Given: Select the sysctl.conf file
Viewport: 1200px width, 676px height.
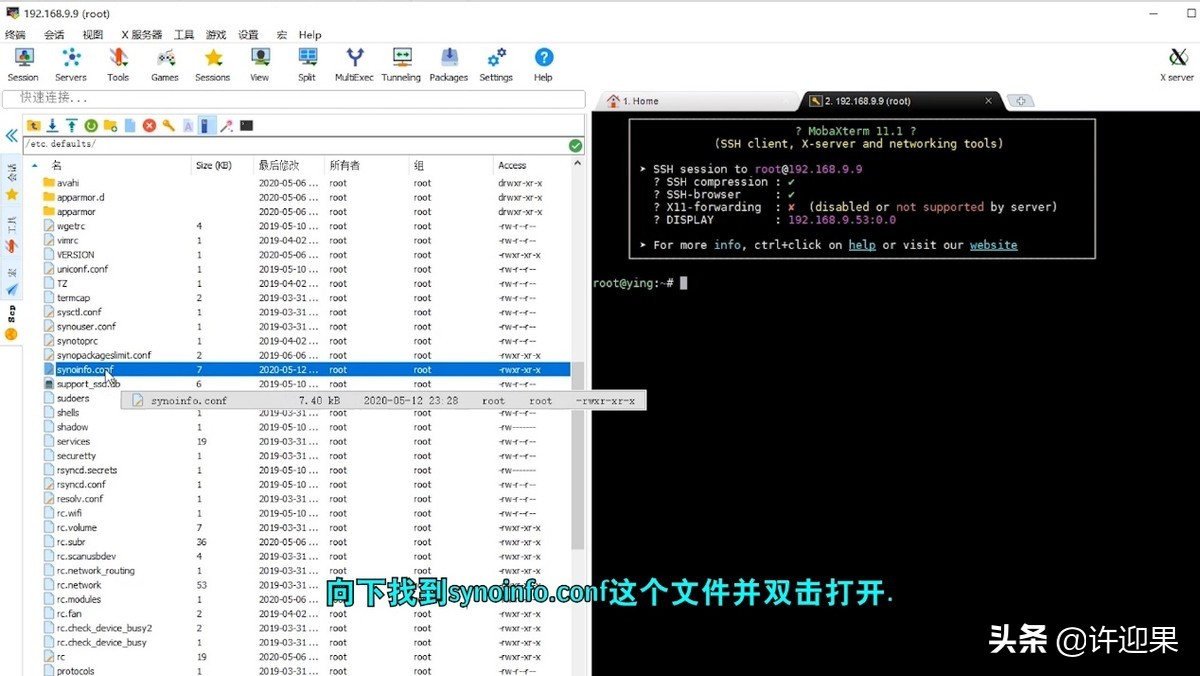Looking at the screenshot, I should coord(79,312).
